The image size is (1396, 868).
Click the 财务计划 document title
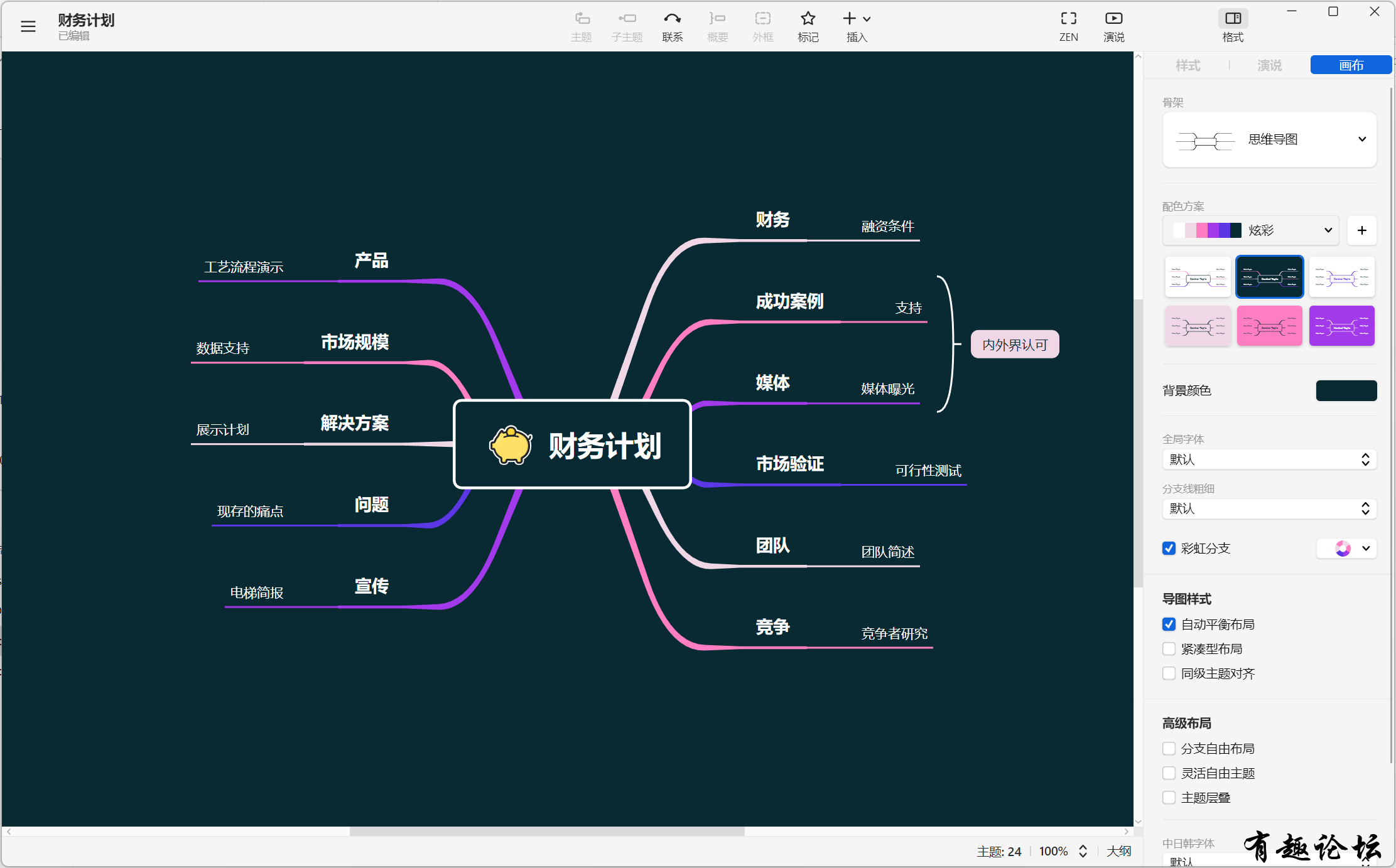tap(86, 20)
